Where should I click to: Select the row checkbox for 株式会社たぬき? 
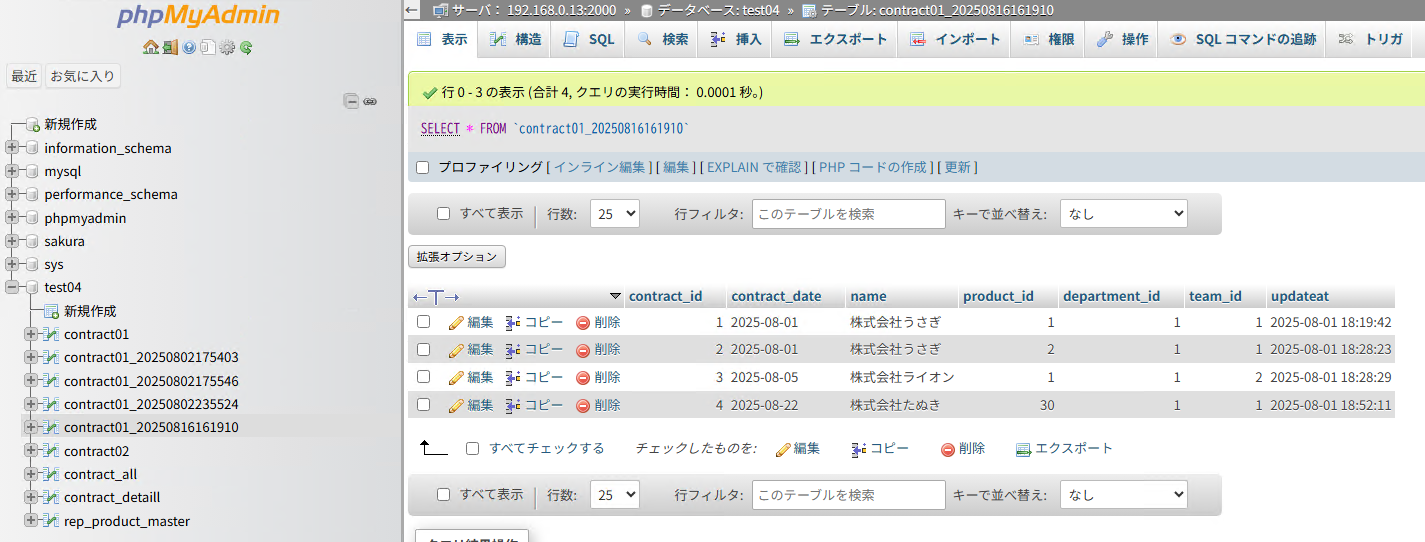coord(424,404)
